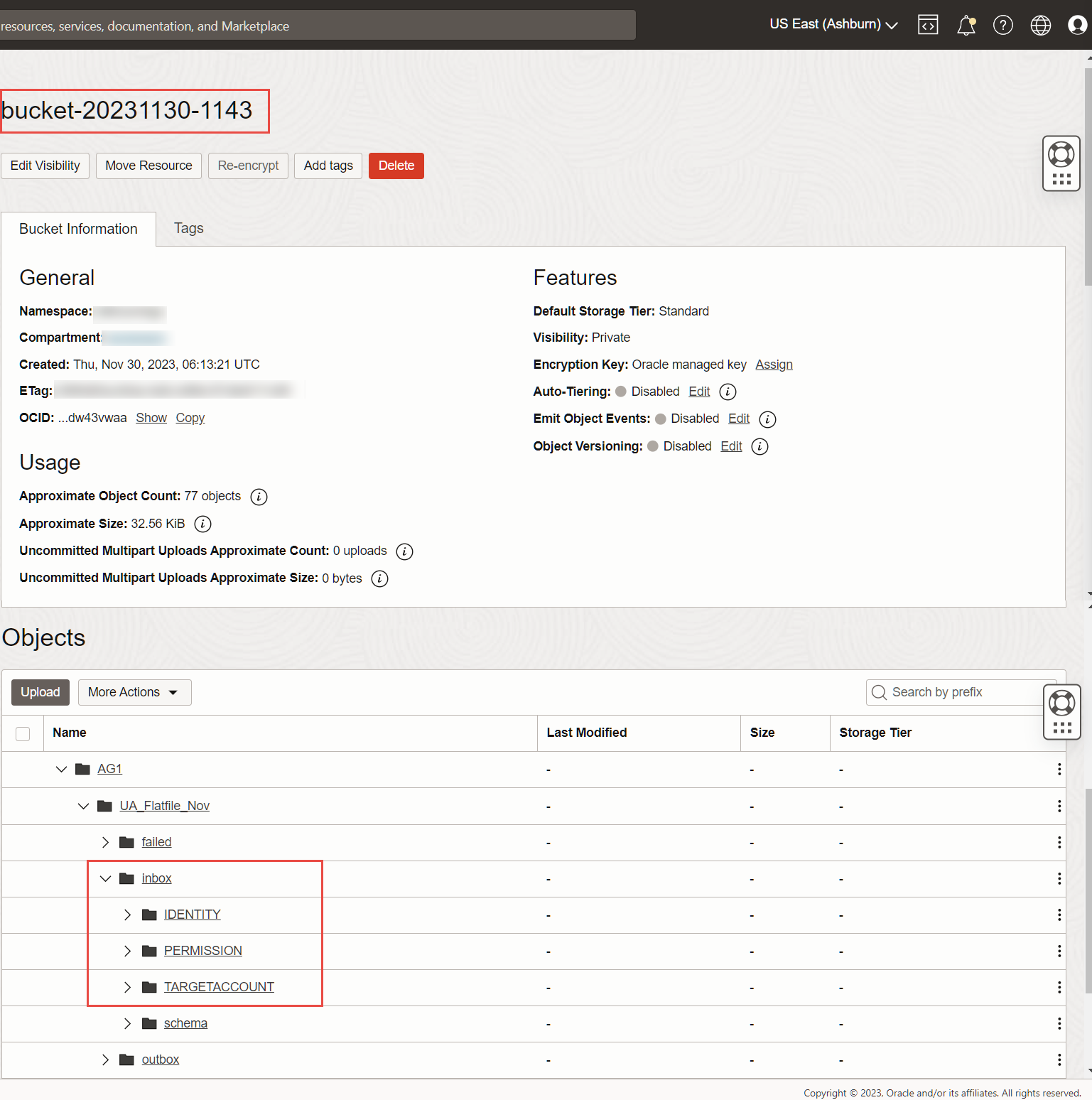Click the top search bar for resources and services
This screenshot has height=1100, width=1092.
pos(318,26)
